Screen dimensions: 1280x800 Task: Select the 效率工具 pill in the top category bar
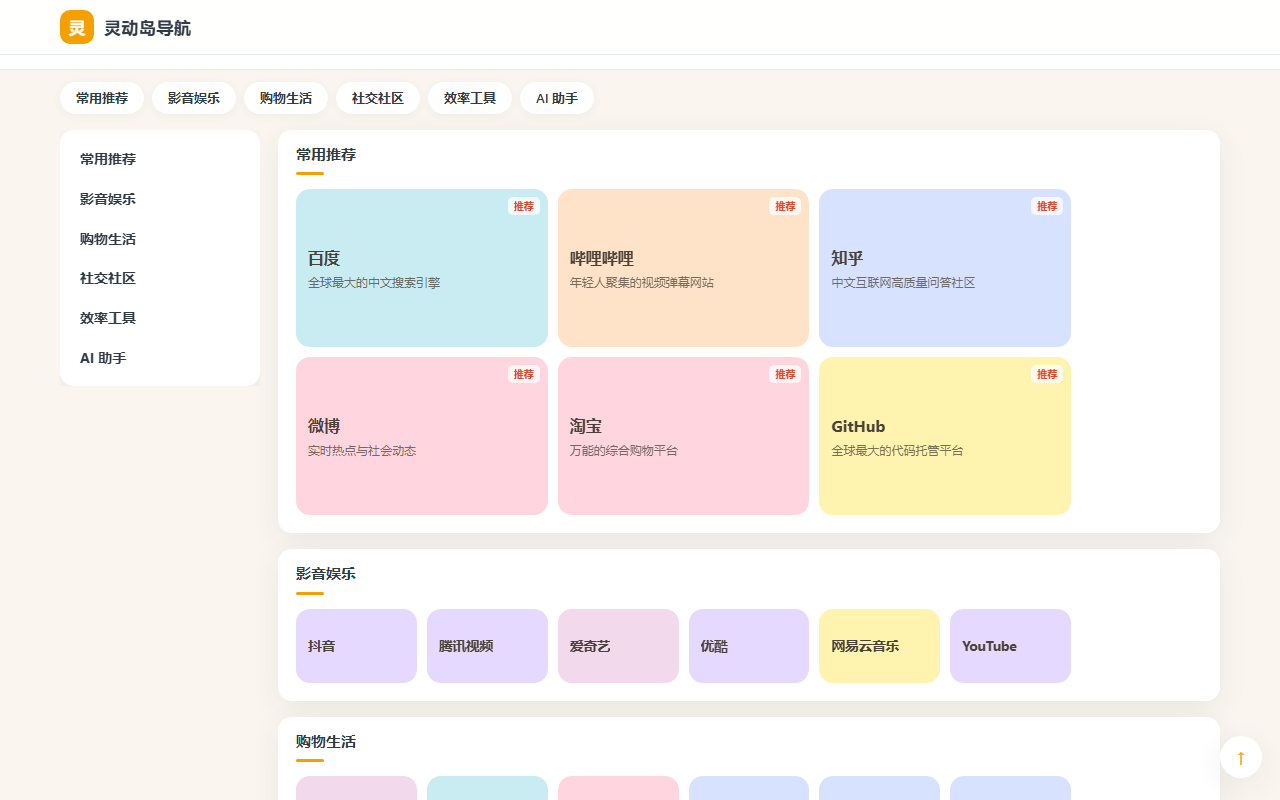(470, 98)
